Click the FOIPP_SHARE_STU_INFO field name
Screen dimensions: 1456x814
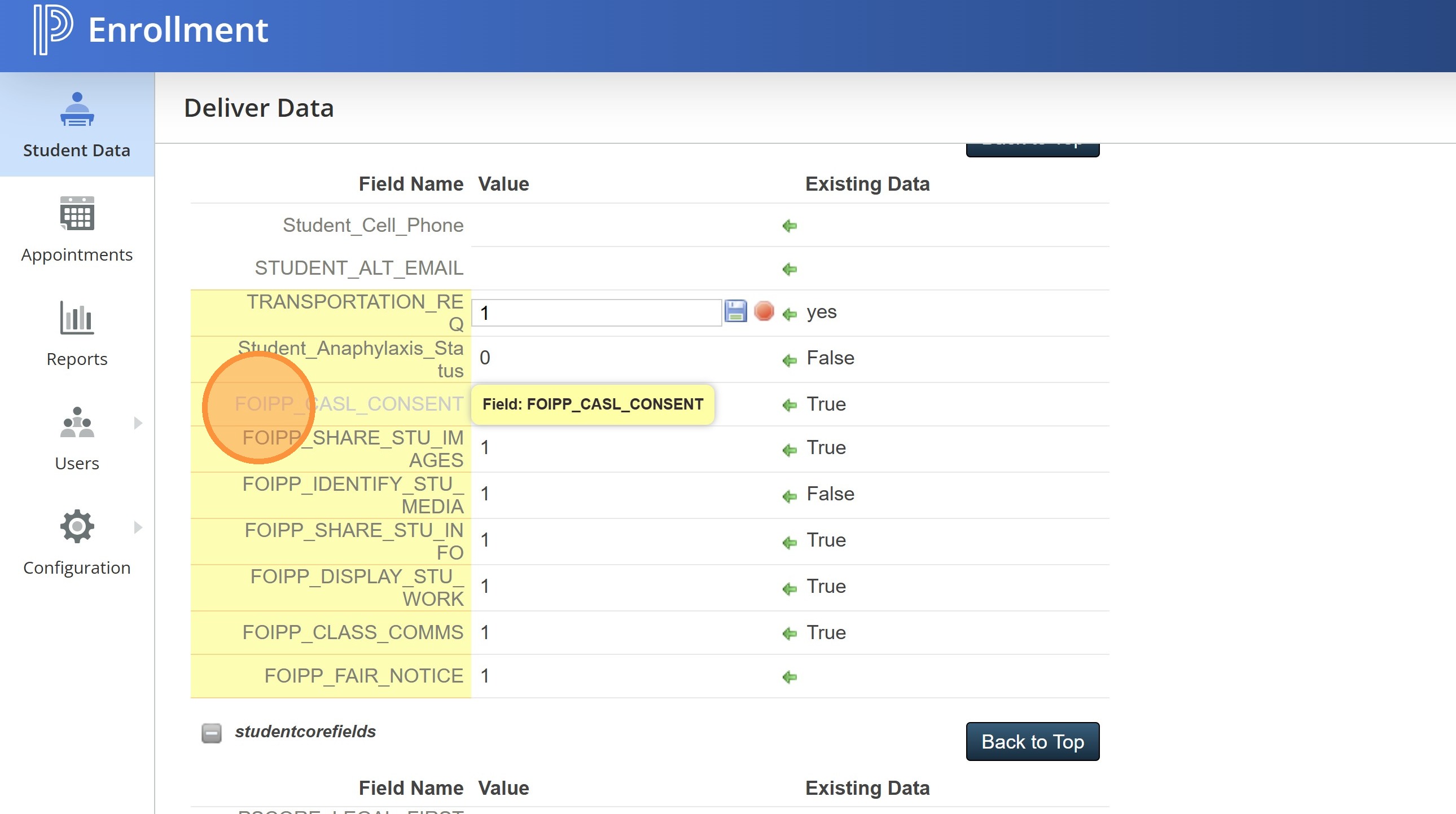pos(354,541)
